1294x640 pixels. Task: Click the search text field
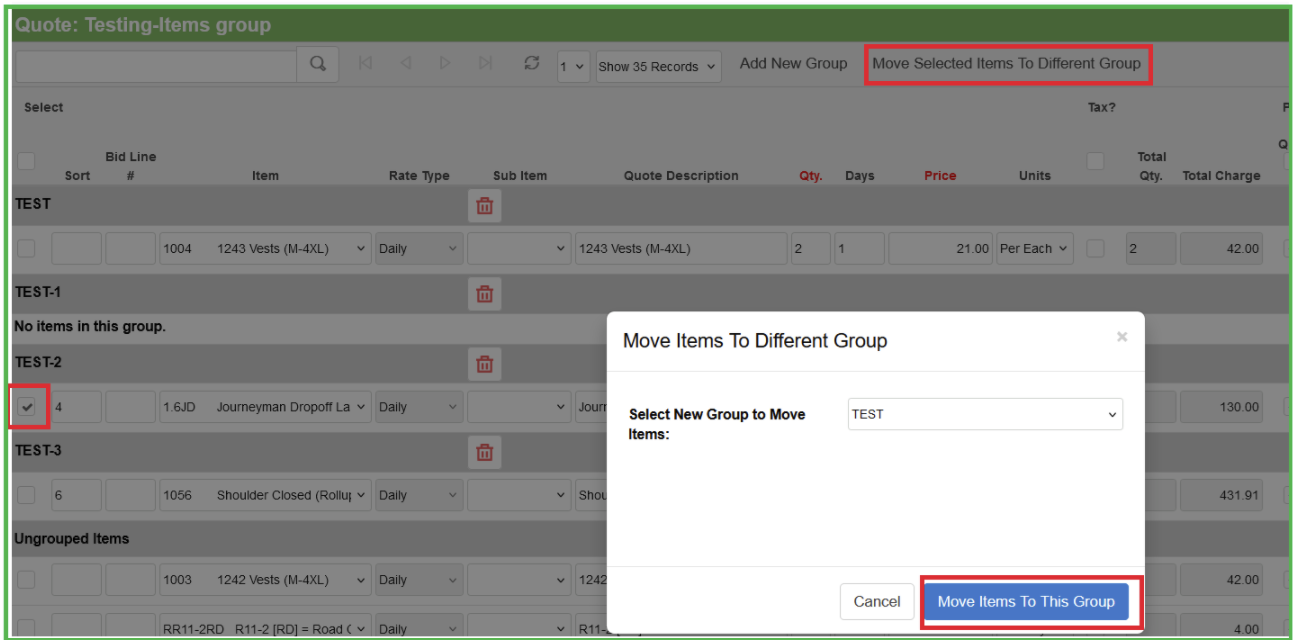156,64
